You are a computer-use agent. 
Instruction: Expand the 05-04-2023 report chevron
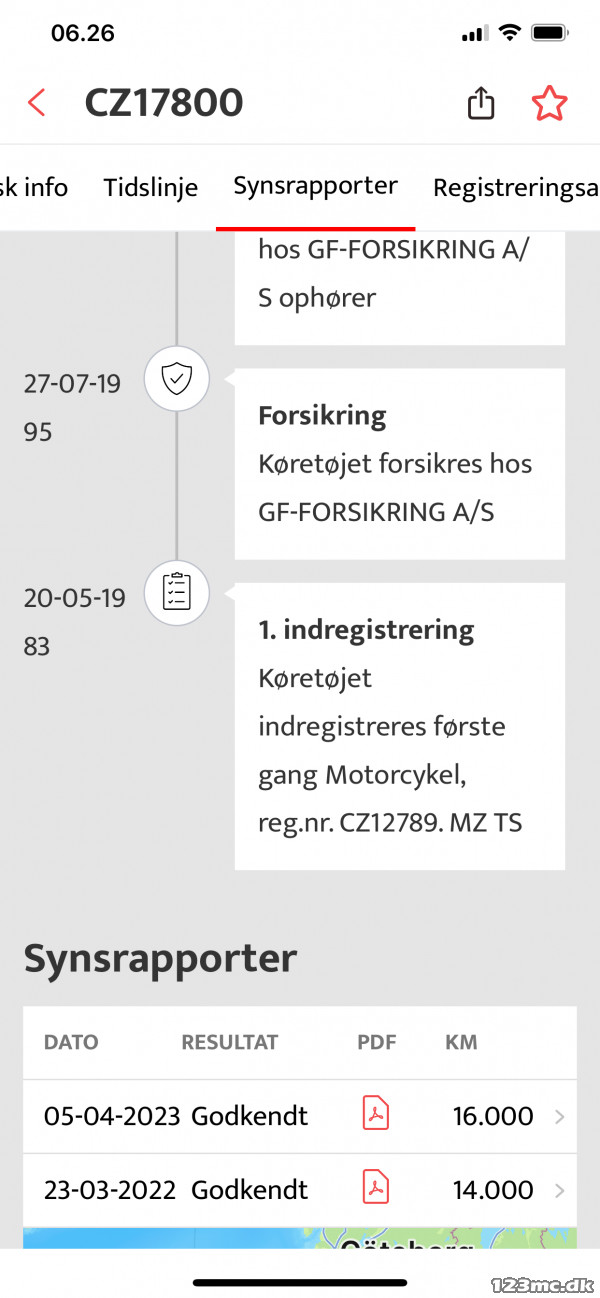point(559,1116)
